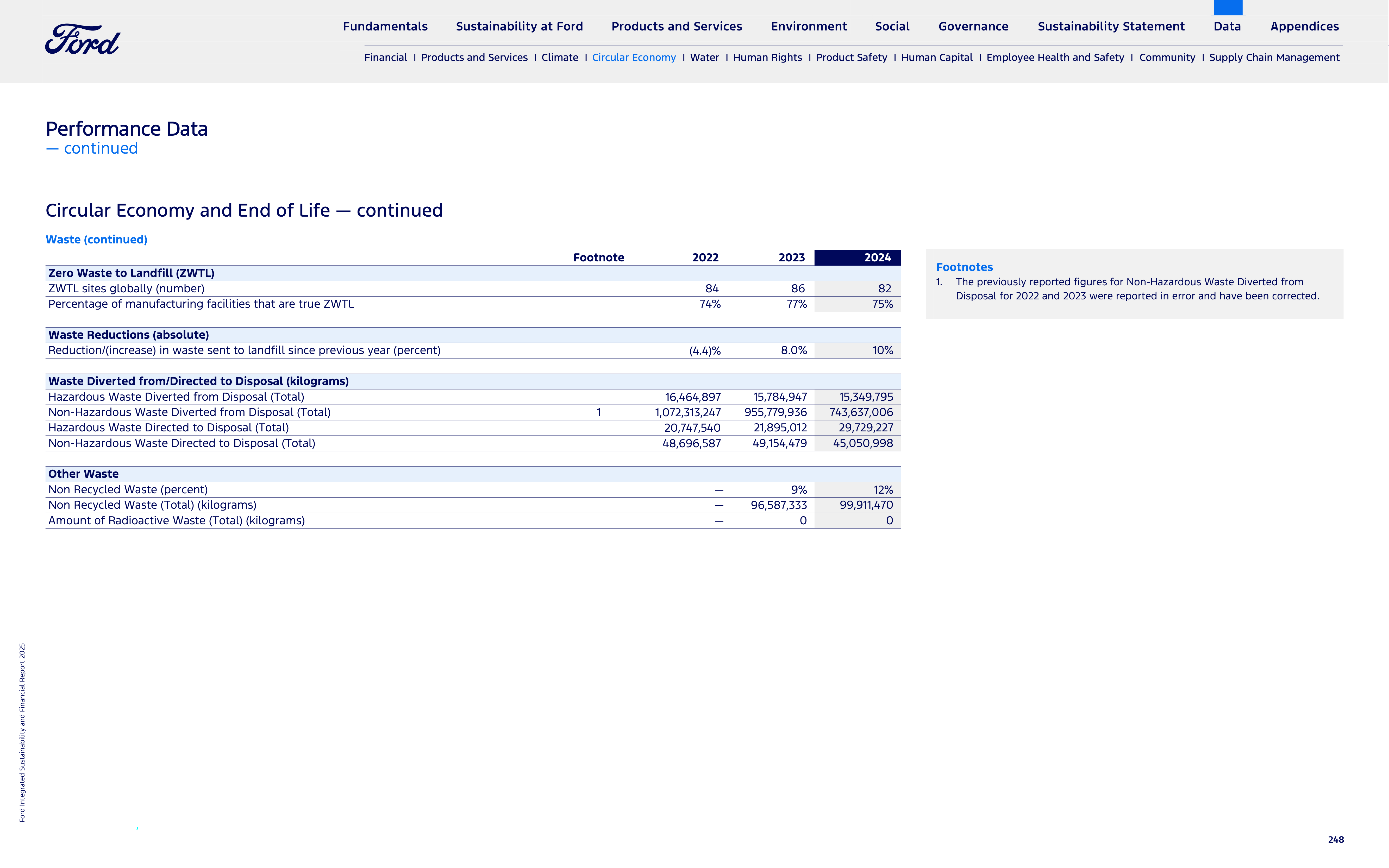
Task: Select the 96,587,333 value
Action: click(779, 505)
